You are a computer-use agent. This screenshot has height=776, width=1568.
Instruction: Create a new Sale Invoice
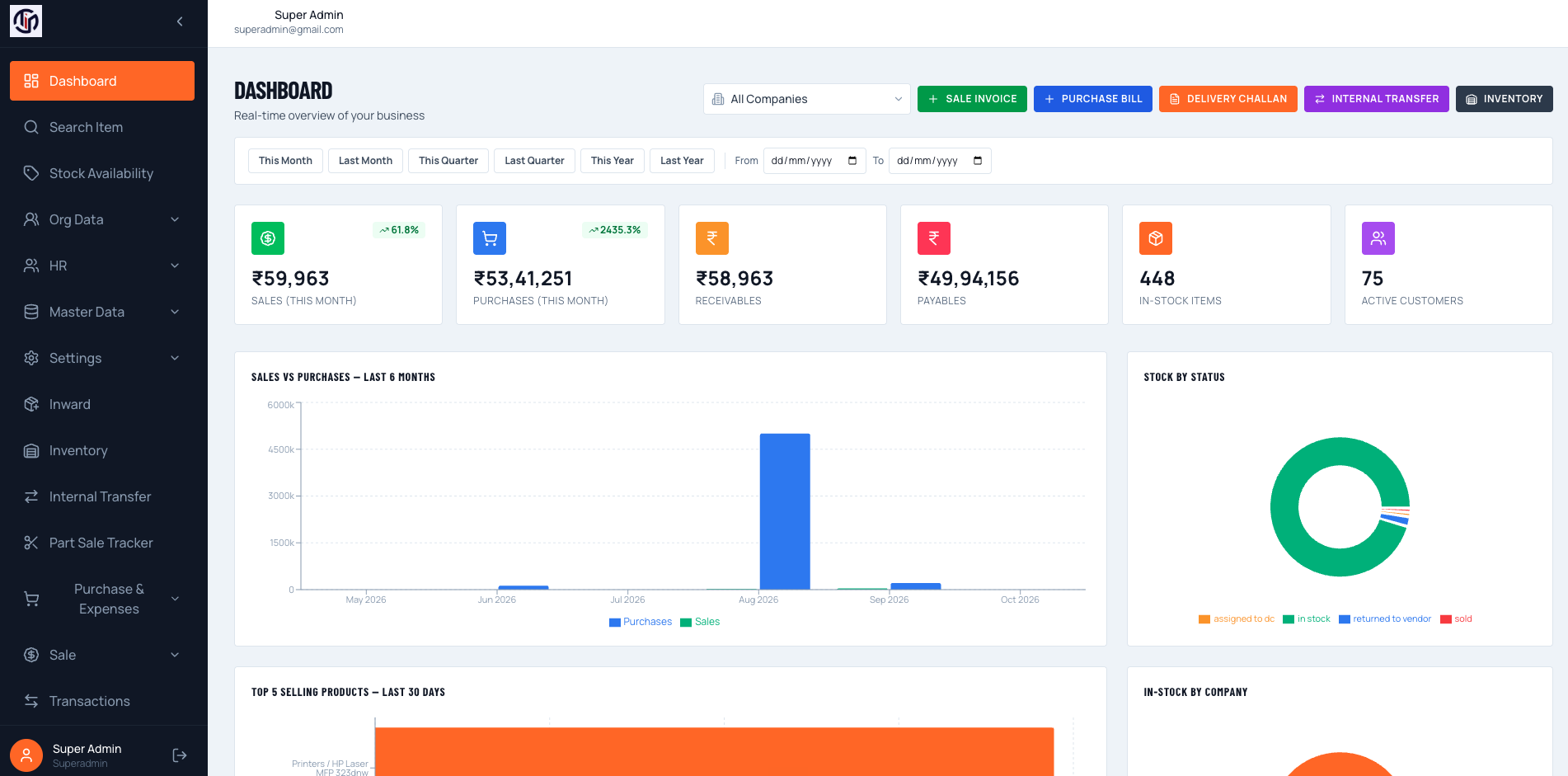pos(972,99)
